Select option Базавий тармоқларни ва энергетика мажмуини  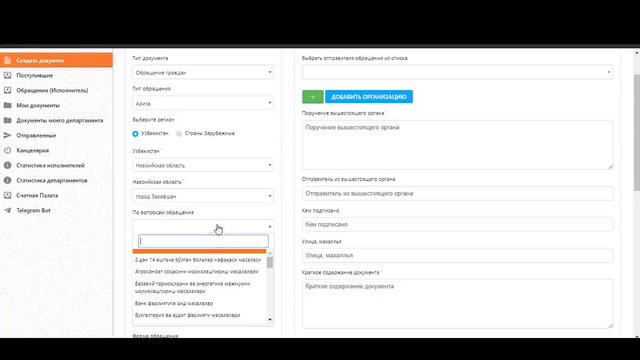tap(198, 287)
